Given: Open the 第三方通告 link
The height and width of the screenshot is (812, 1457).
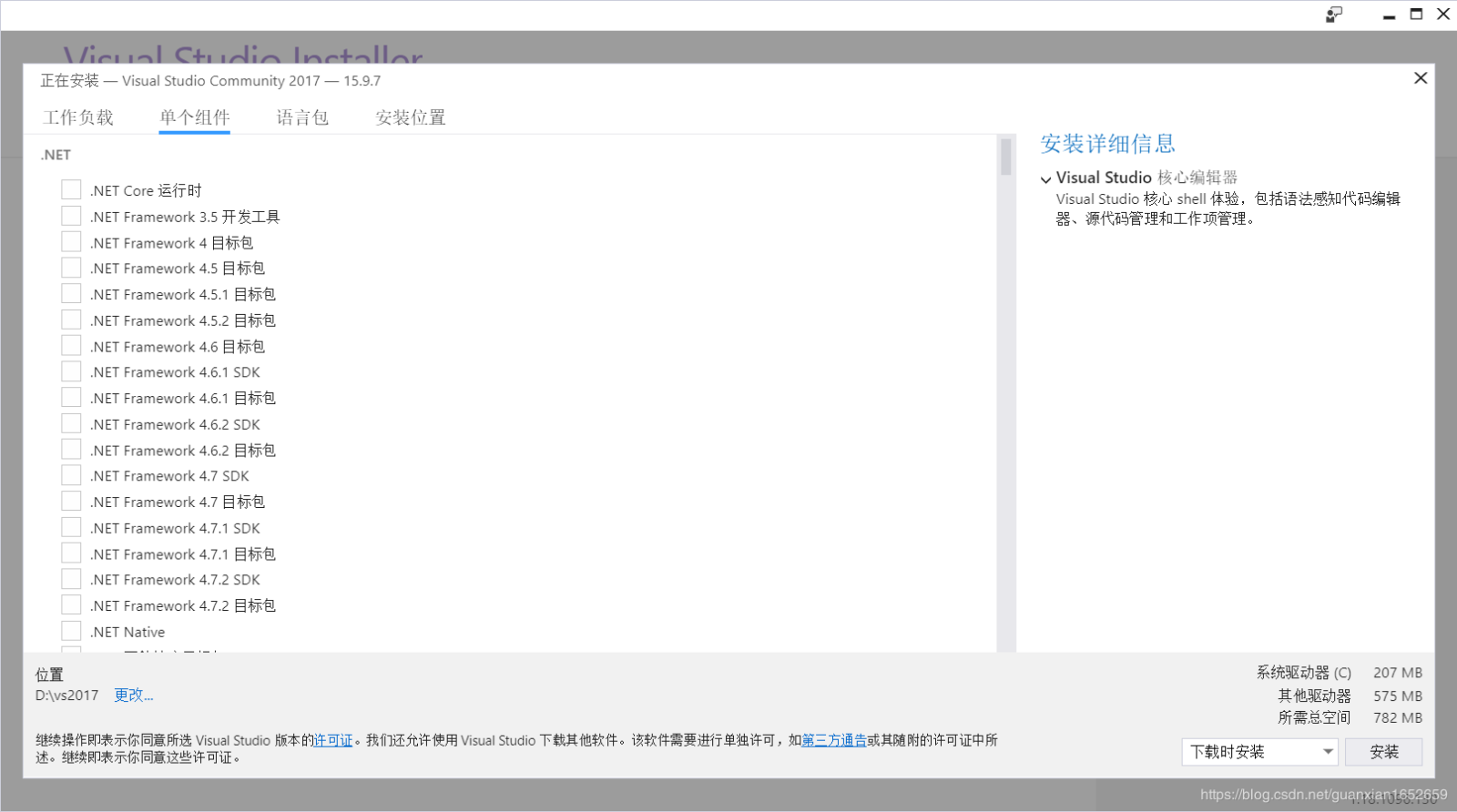Looking at the screenshot, I should coord(834,740).
